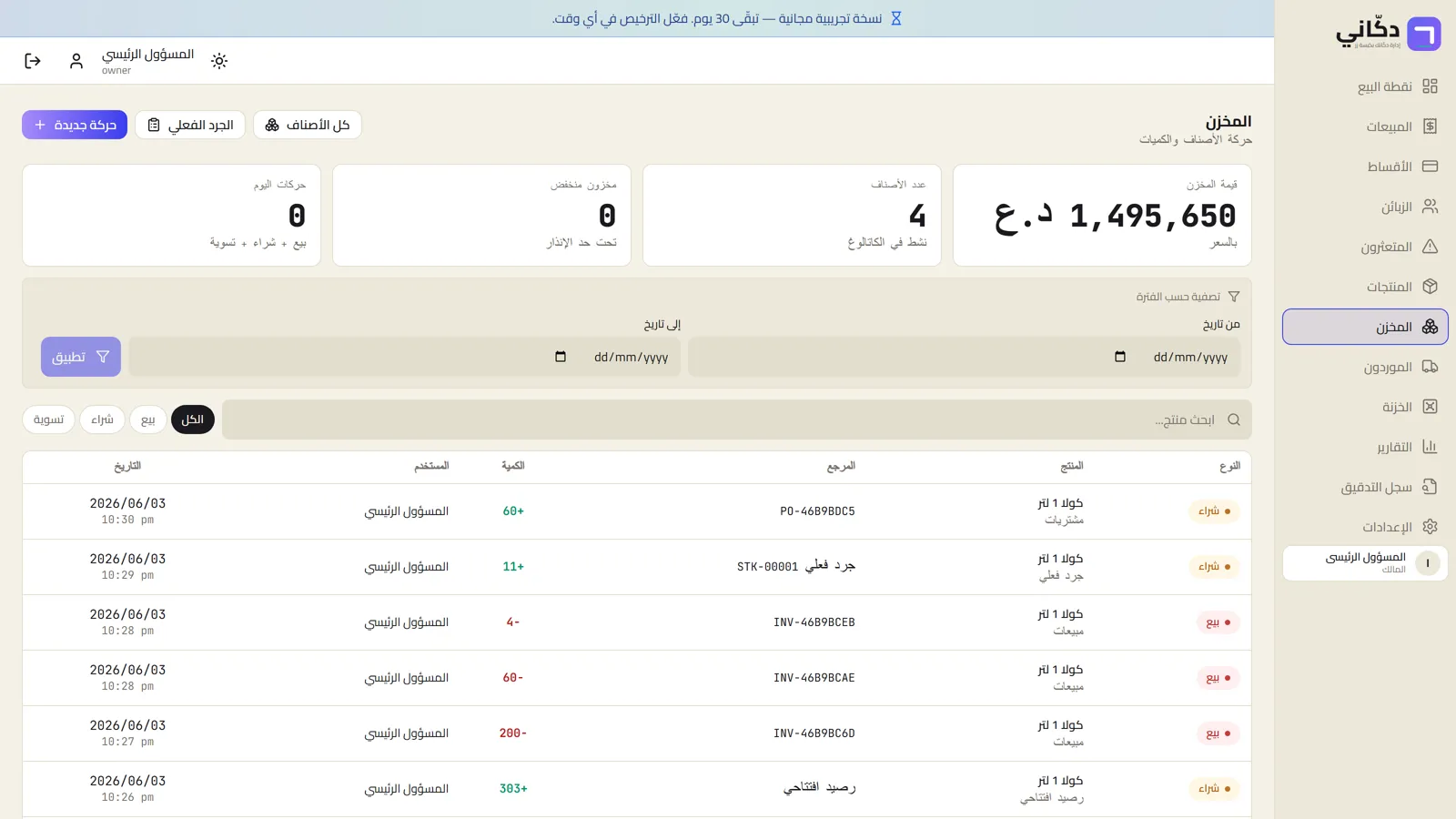Click the إلى تاريخ date field
Screen dimensions: 1456x819
pyautogui.click(x=405, y=357)
